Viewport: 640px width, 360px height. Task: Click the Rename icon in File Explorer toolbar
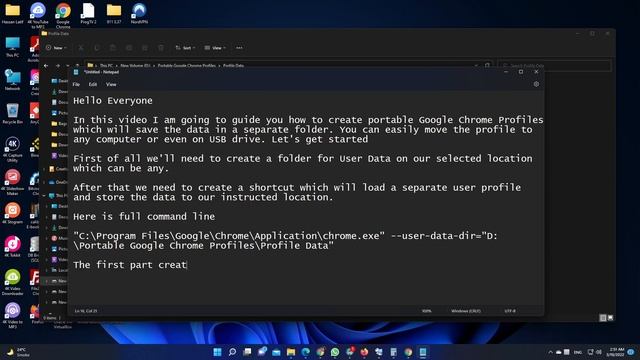129,48
